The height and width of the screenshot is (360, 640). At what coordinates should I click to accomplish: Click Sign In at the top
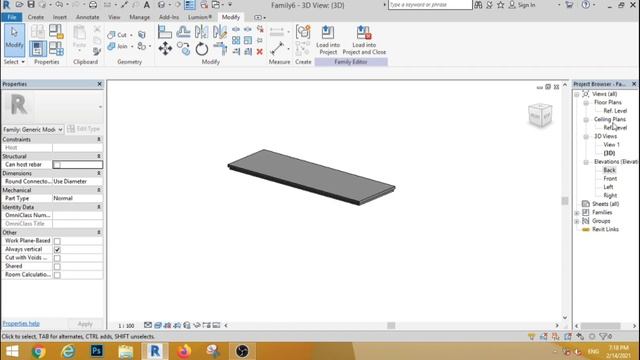click(522, 5)
